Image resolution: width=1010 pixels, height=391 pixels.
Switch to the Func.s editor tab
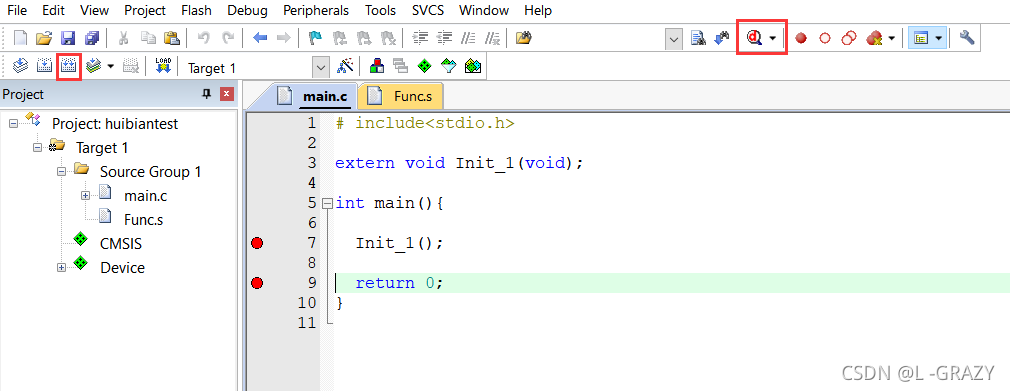point(401,96)
